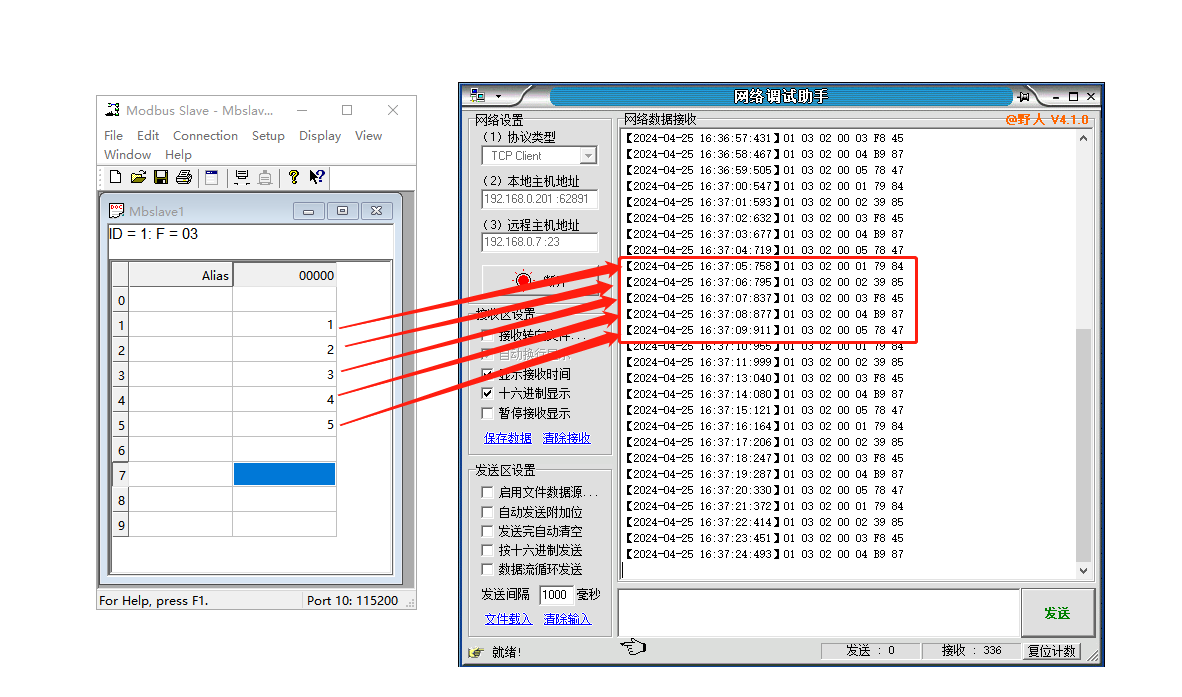Click the pin icon in network assistant title bar

click(x=1024, y=96)
